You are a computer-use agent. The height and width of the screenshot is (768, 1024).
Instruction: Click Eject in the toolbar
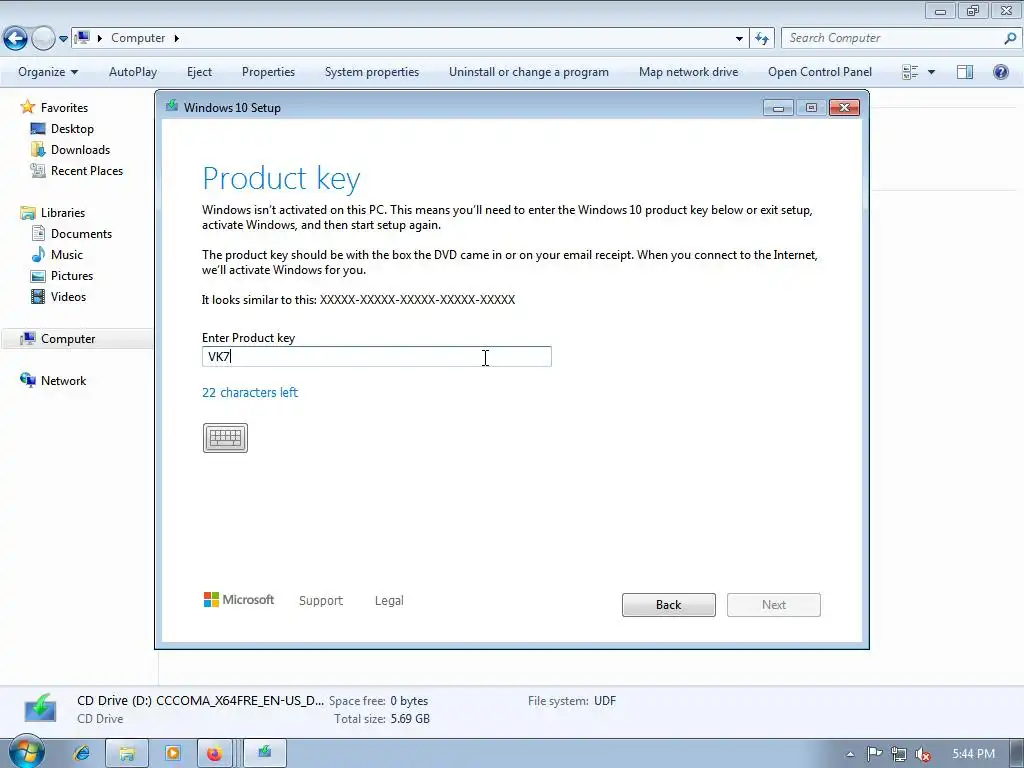coord(199,72)
